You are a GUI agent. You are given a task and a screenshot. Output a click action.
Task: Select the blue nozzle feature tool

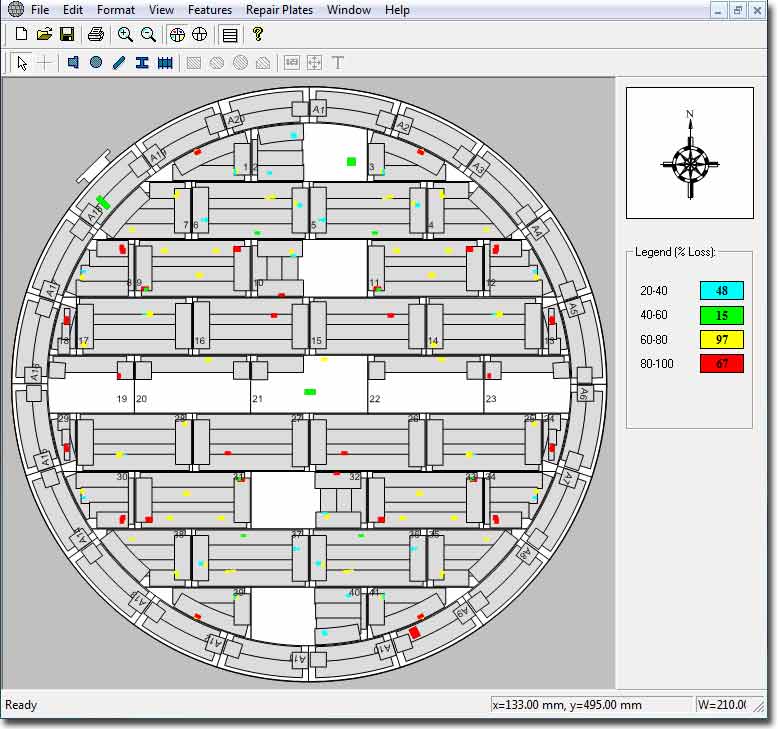73,63
